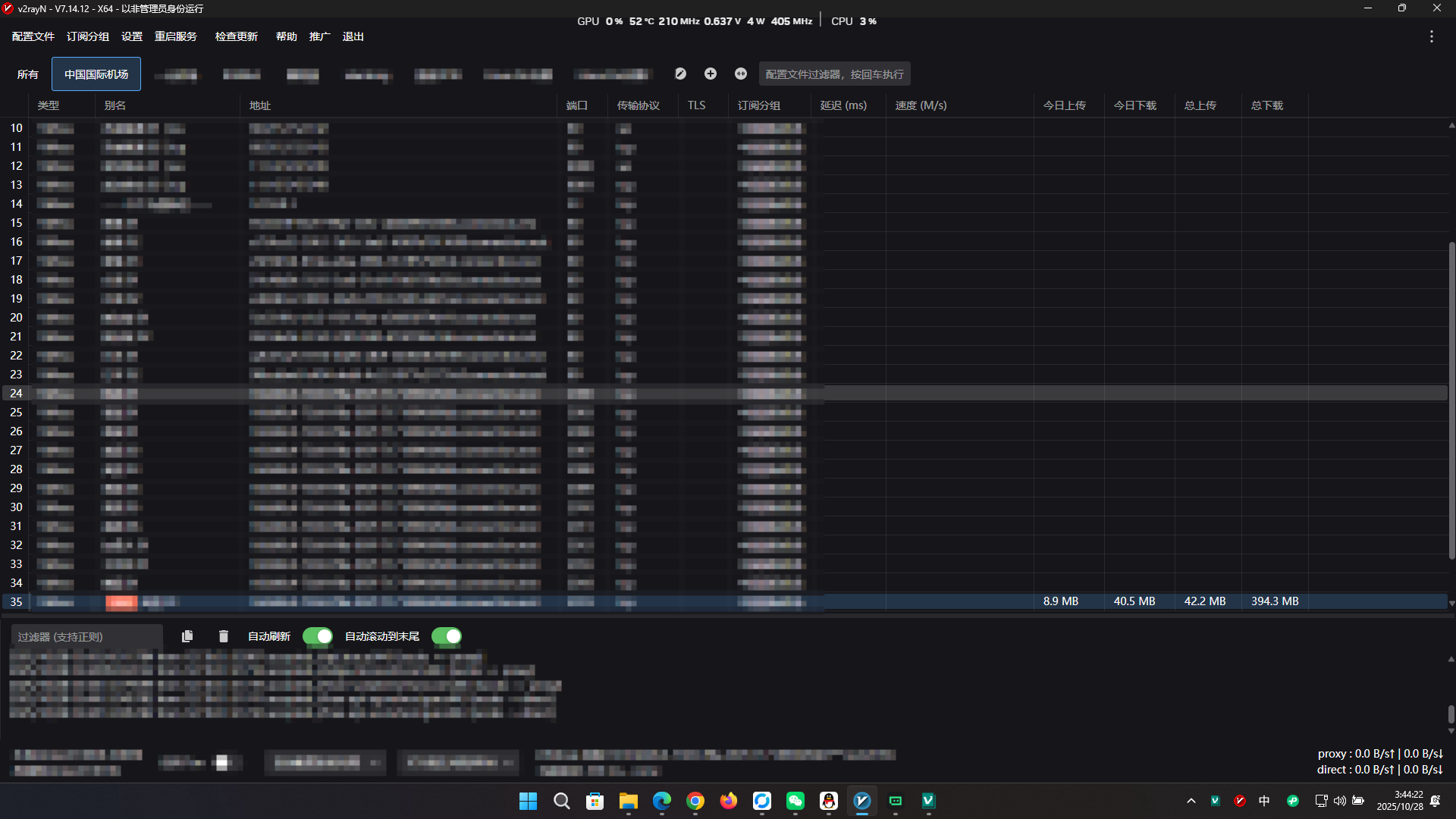This screenshot has width=1456, height=819.
Task: Open the three-dot overflow menu at top right
Action: 1431,36
